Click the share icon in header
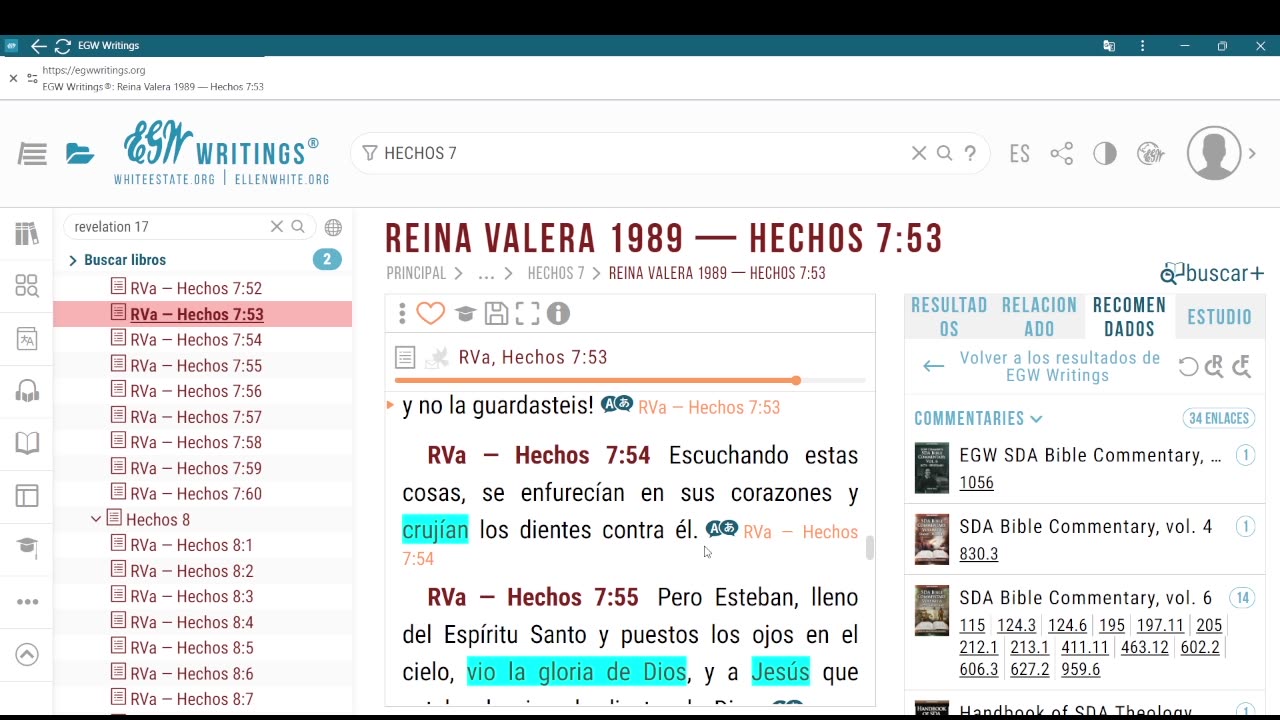 [1062, 153]
